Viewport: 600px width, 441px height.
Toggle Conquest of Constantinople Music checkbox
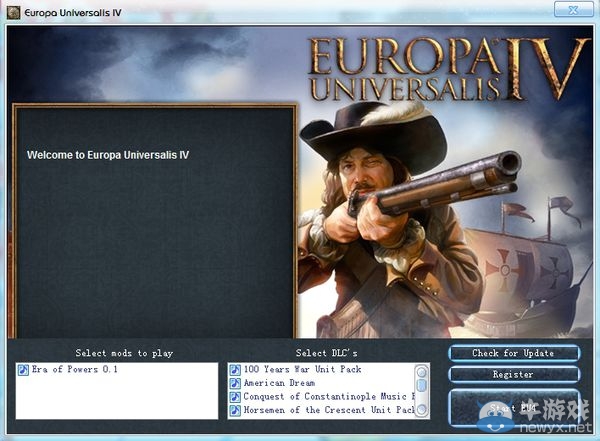point(235,397)
